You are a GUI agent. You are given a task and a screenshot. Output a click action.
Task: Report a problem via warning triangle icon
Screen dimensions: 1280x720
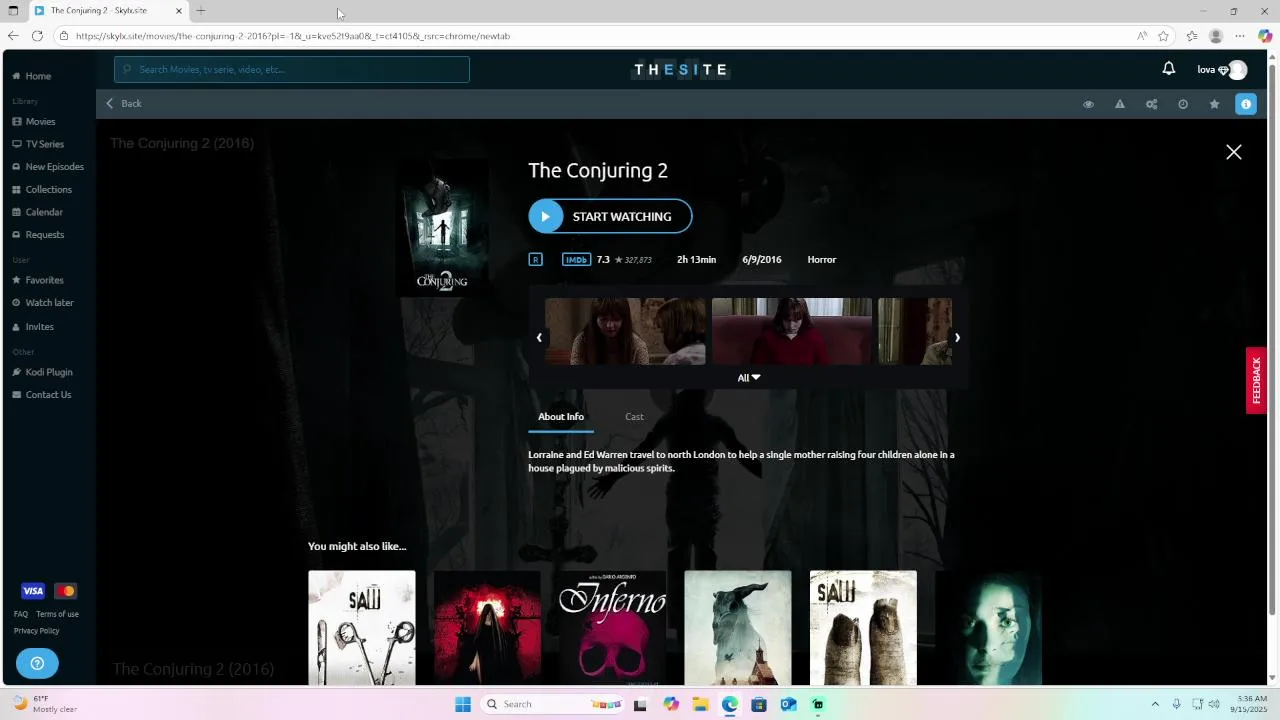[1120, 104]
